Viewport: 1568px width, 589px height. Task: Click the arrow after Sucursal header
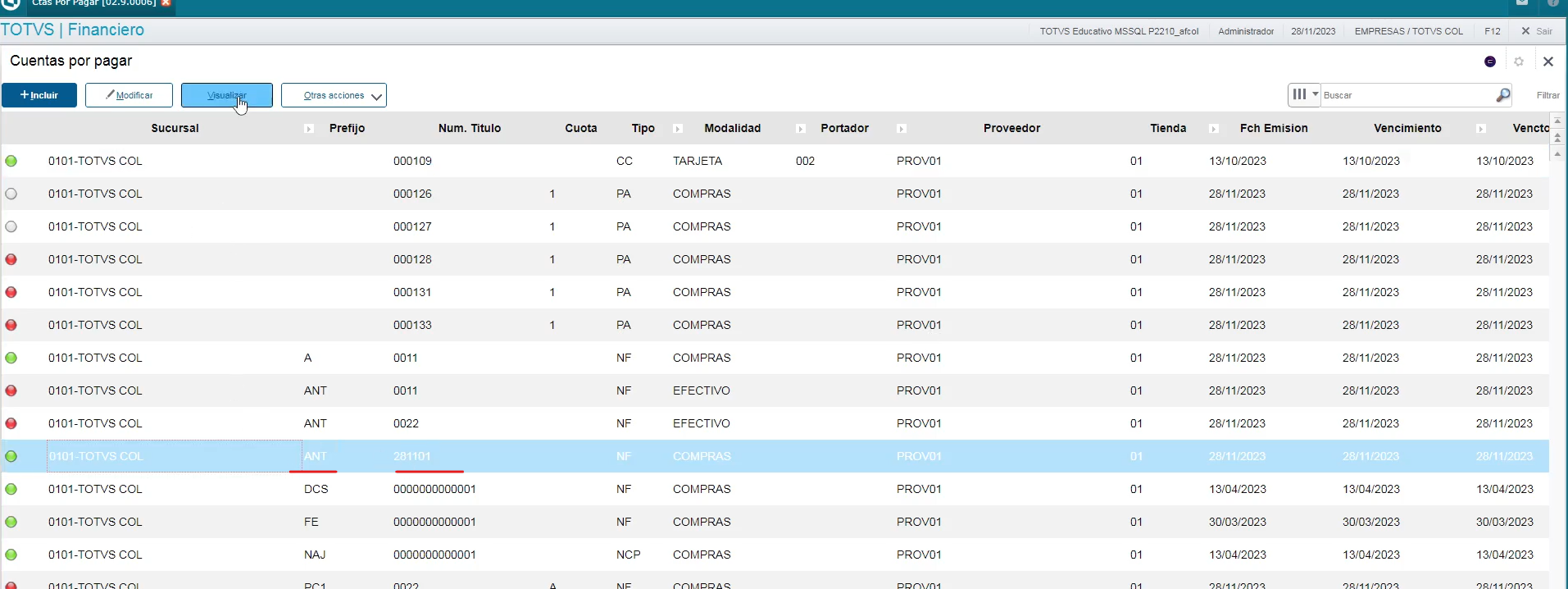309,129
